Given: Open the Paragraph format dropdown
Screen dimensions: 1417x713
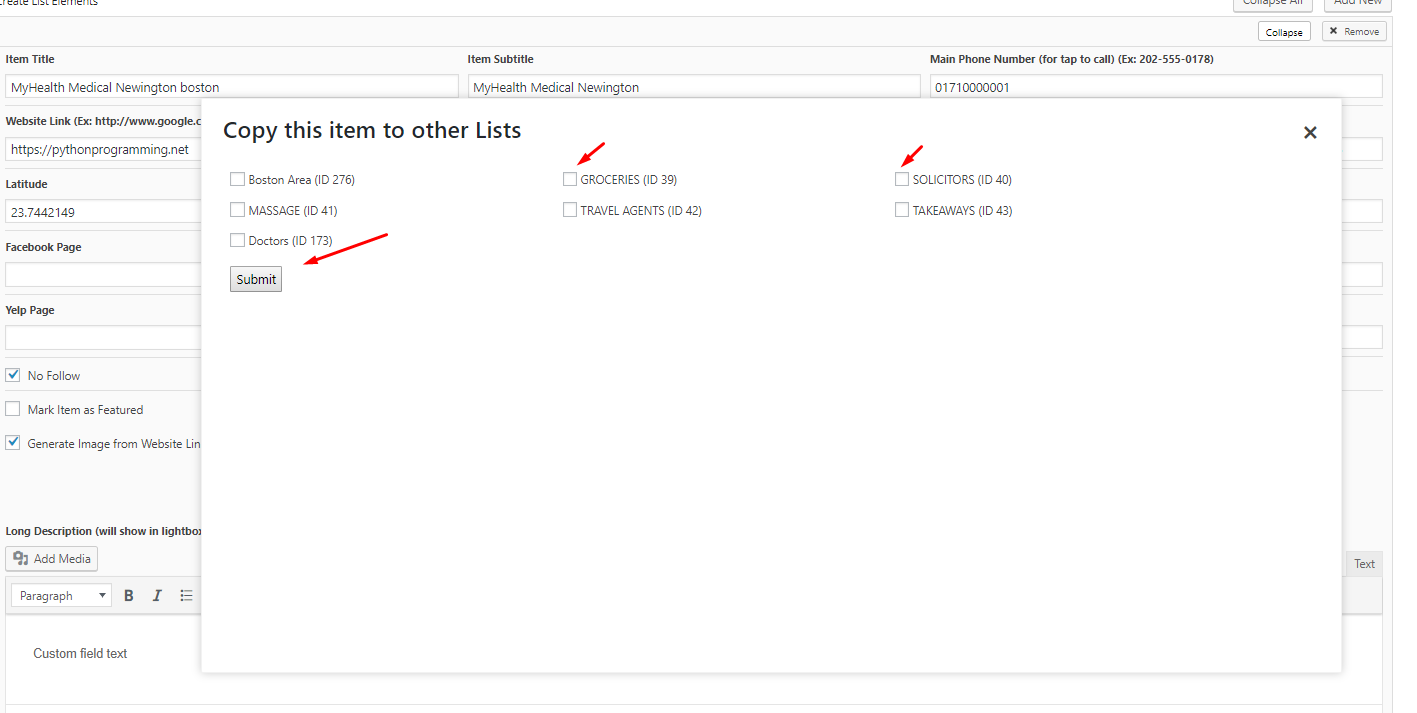Looking at the screenshot, I should point(62,595).
